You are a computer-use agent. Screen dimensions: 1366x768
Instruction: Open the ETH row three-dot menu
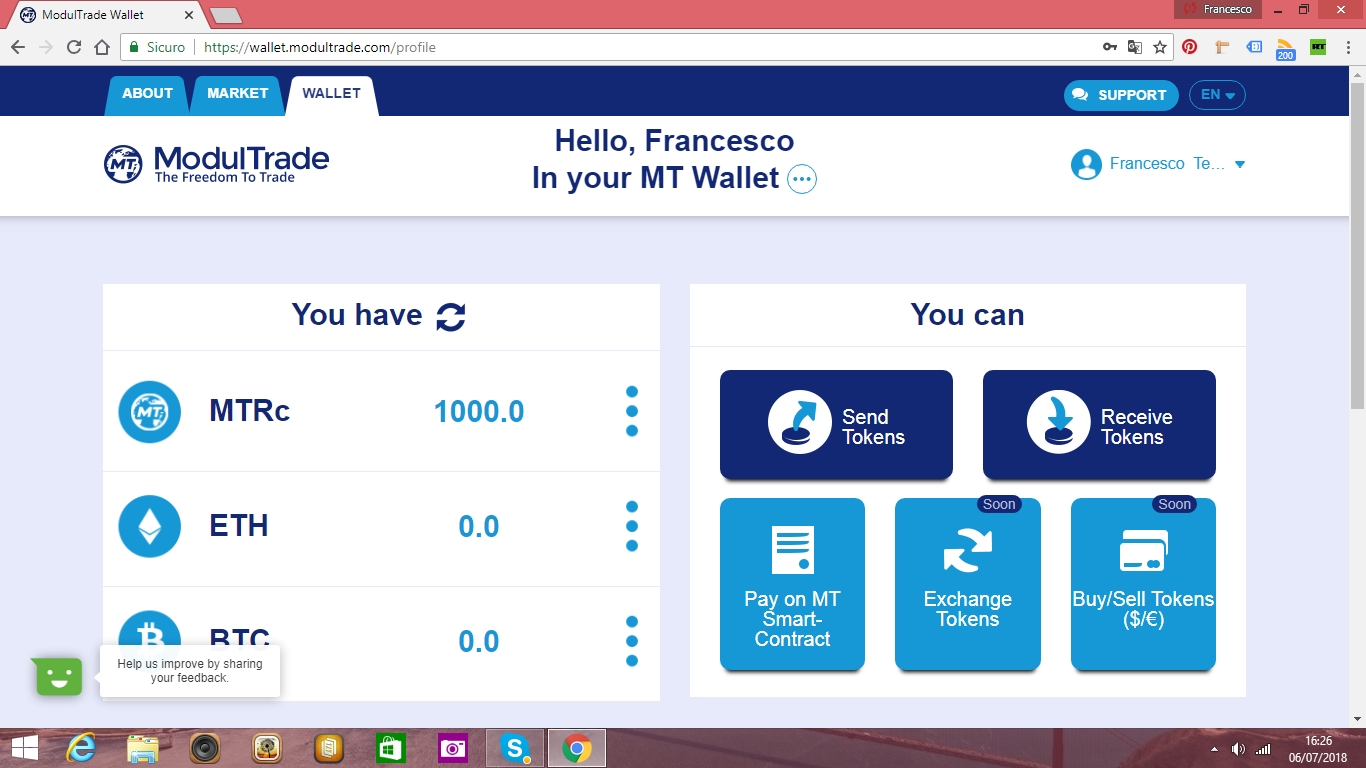pyautogui.click(x=632, y=526)
